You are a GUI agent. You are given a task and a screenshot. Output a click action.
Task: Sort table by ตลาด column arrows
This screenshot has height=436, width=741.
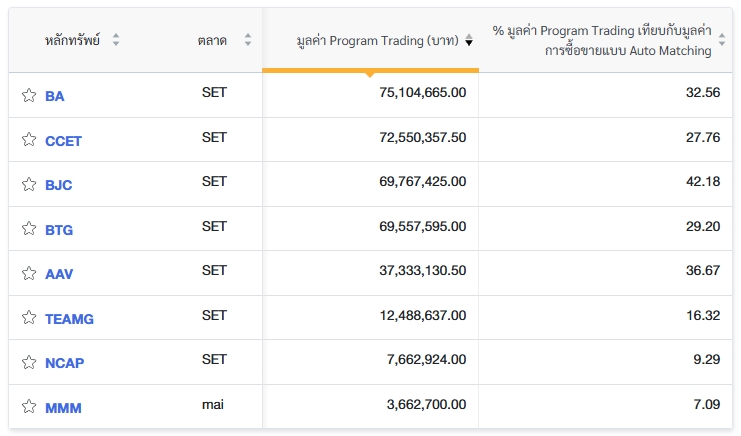click(x=248, y=40)
